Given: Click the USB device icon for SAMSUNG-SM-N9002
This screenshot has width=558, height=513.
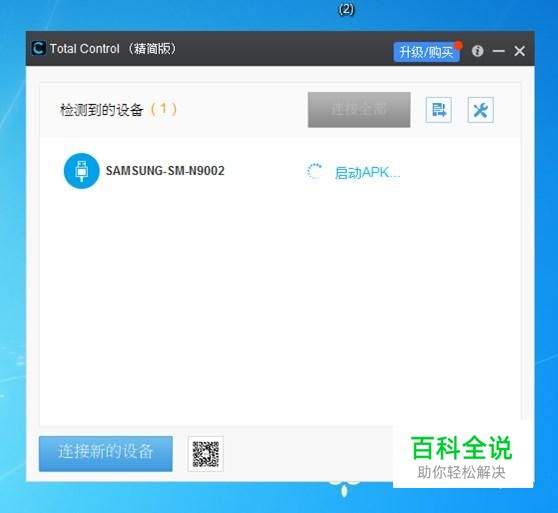Looking at the screenshot, I should (81, 171).
